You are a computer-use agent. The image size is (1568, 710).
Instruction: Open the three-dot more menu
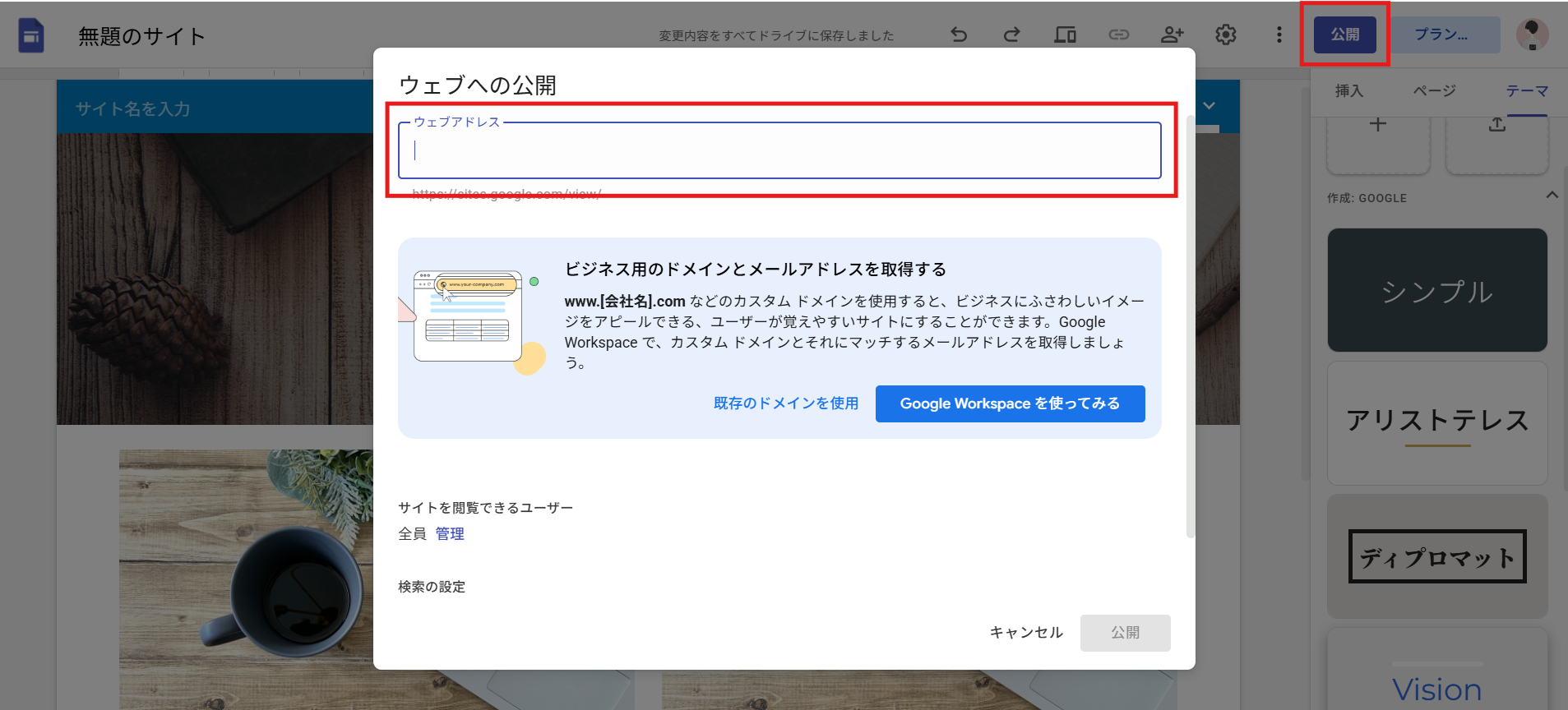(x=1279, y=35)
